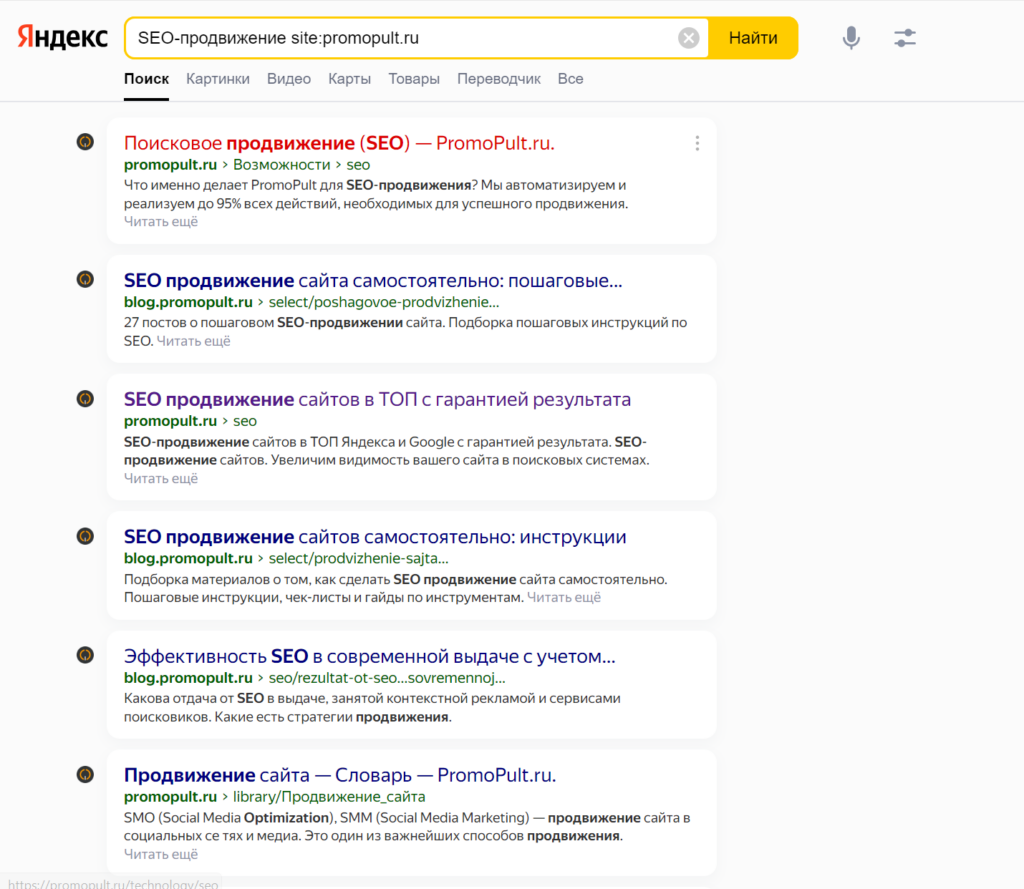Viewport: 1024px width, 889px height.
Task: Click 'Читать ещё' after '27 постов' snippet
Action: click(193, 341)
